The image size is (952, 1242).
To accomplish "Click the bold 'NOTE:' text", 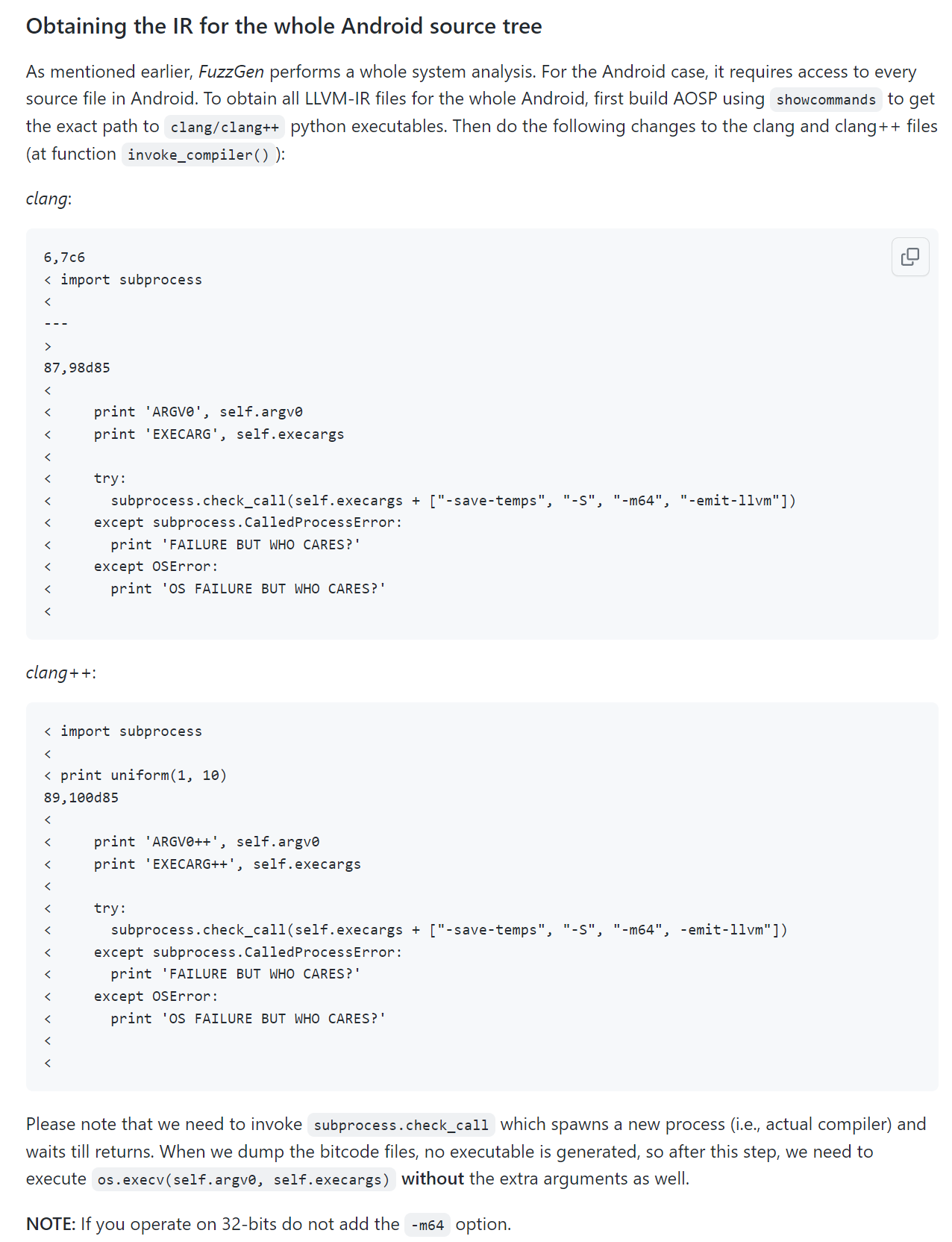I will (x=51, y=1224).
